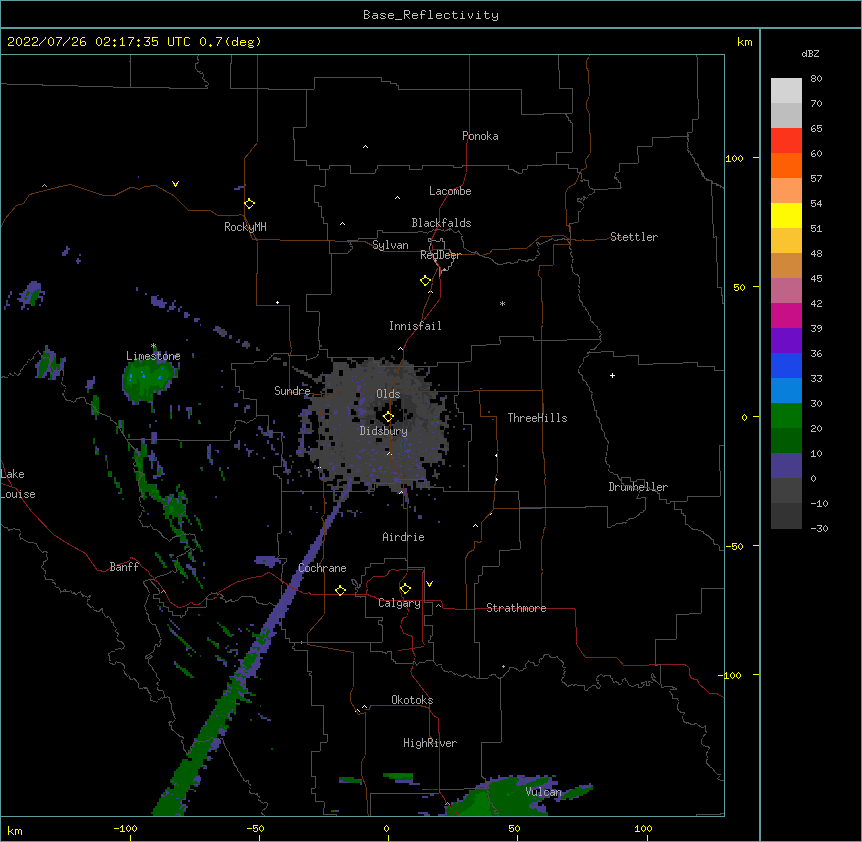The image size is (862, 842).
Task: Click the yellow diamond marker above Calgary
Action: pyautogui.click(x=405, y=589)
